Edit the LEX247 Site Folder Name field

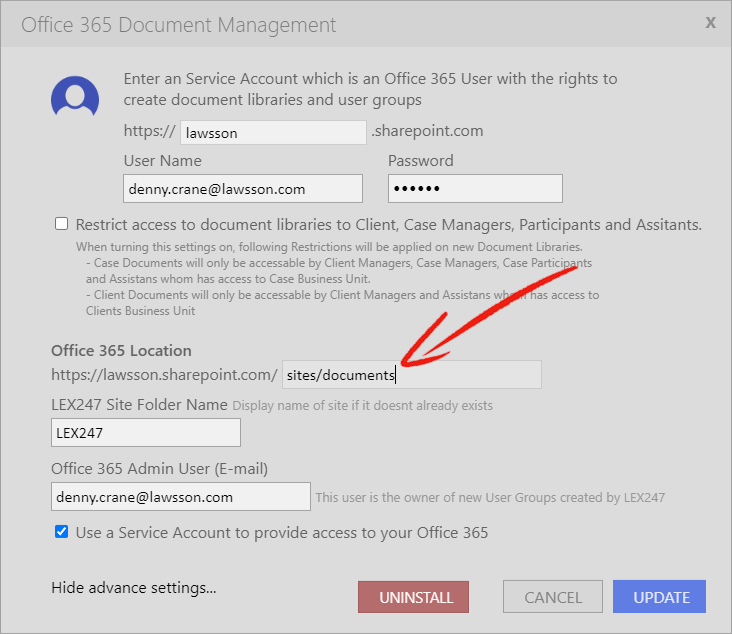146,432
